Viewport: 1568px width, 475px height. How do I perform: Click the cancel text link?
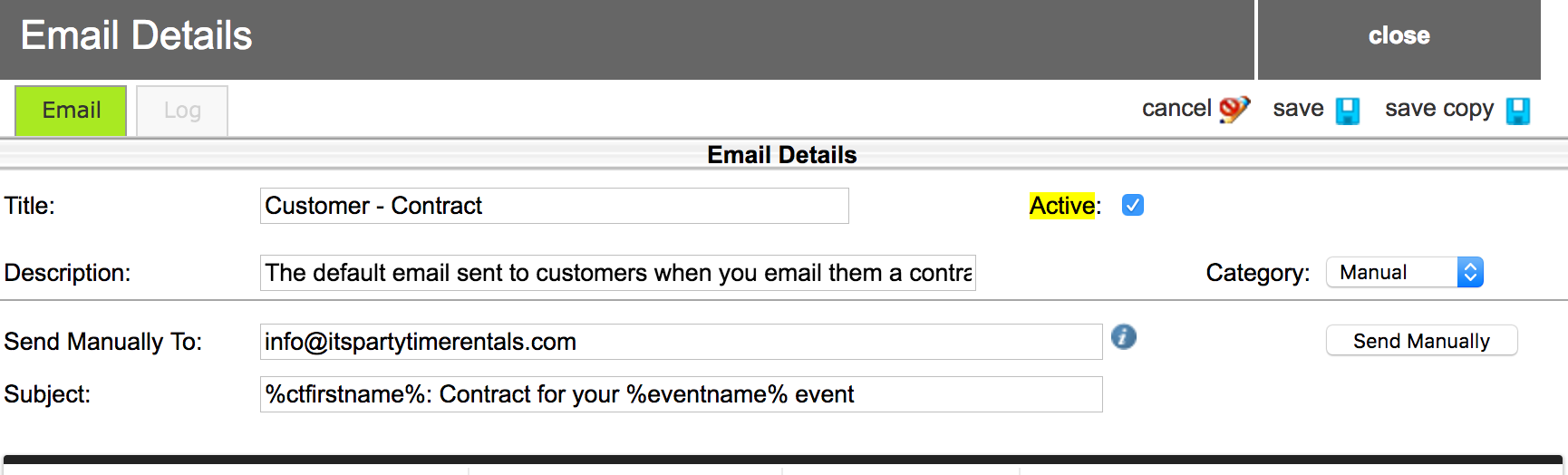1176,109
